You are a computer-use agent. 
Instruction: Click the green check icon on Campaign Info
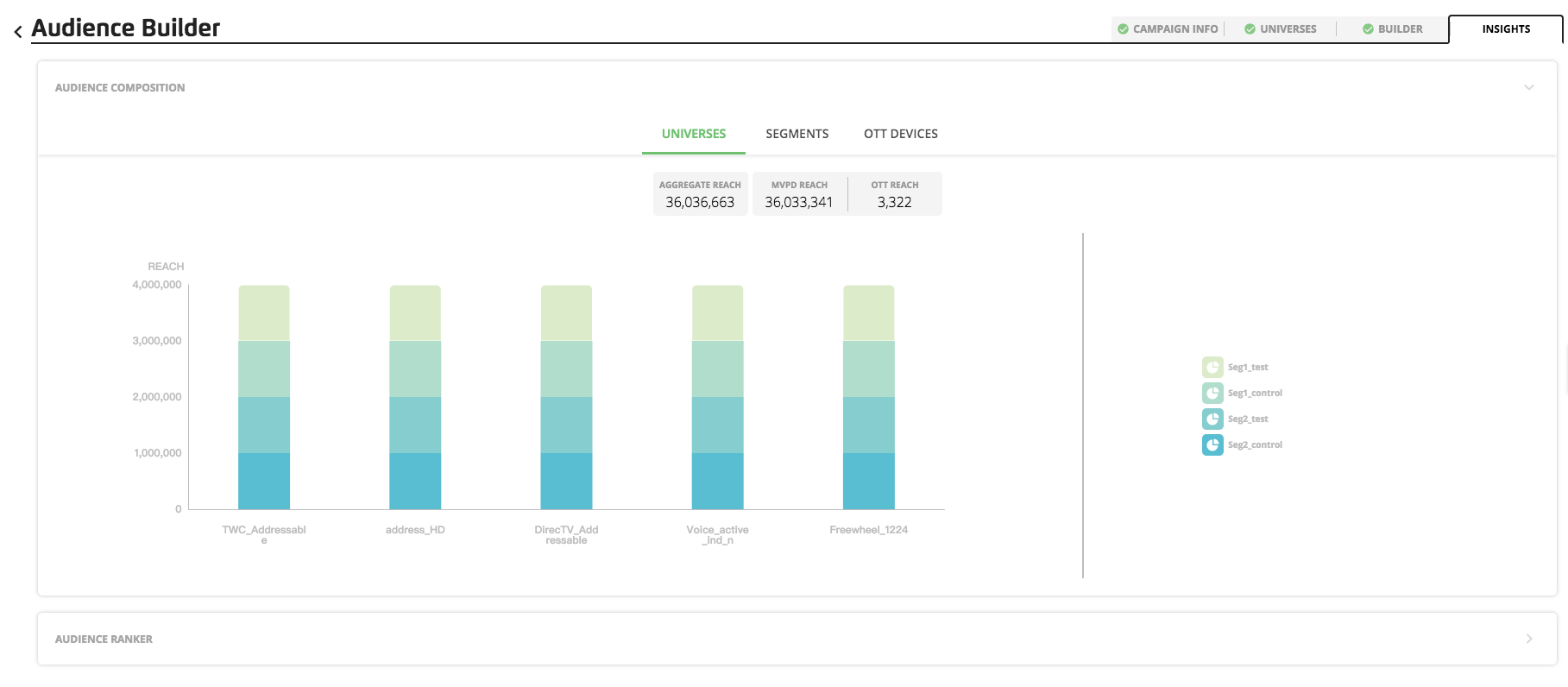click(x=1123, y=28)
